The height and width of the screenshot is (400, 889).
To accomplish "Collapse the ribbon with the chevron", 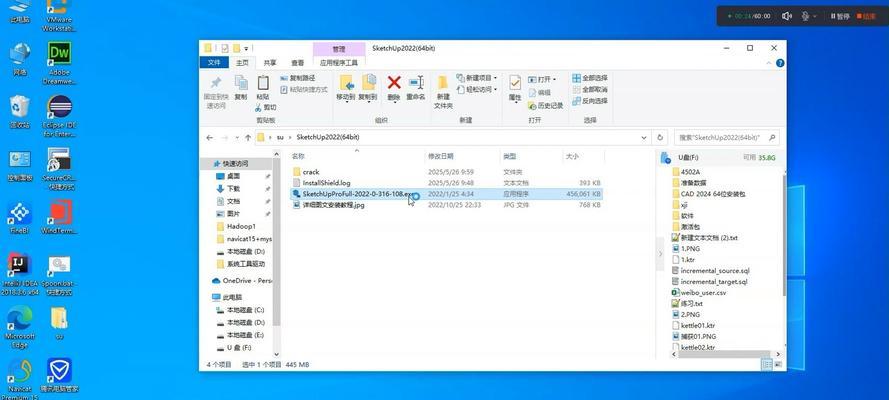I will coord(771,63).
